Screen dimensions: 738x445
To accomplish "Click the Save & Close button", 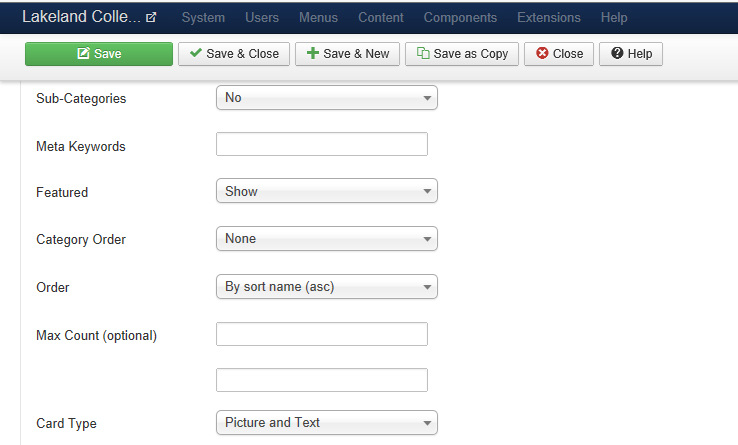I will 235,54.
